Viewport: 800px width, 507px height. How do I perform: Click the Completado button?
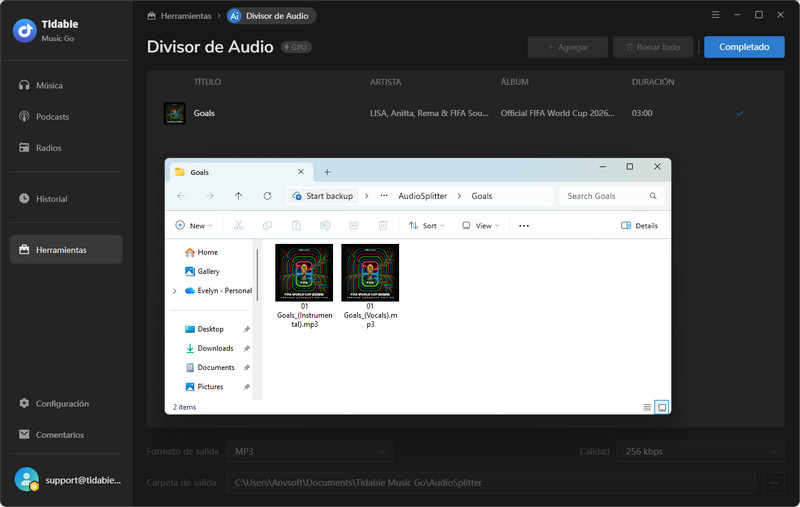[x=744, y=47]
